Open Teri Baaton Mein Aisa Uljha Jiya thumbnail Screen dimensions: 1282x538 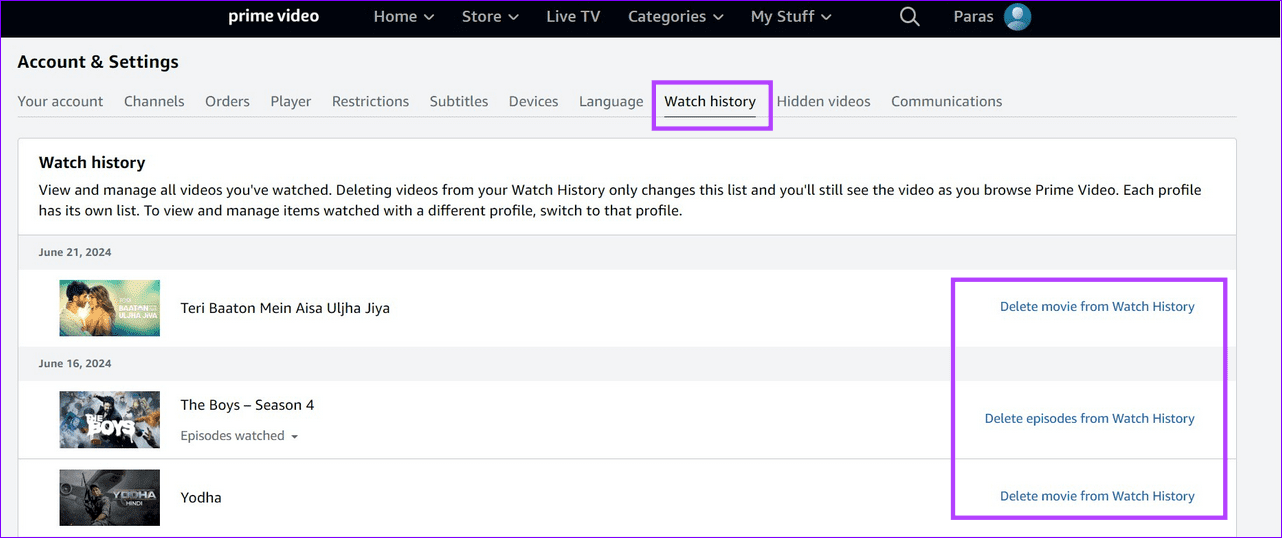click(109, 308)
